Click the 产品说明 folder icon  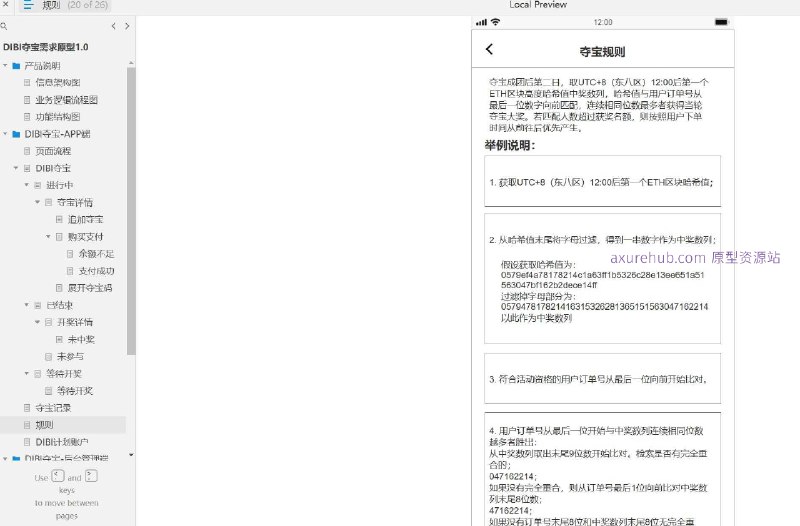coord(16,66)
